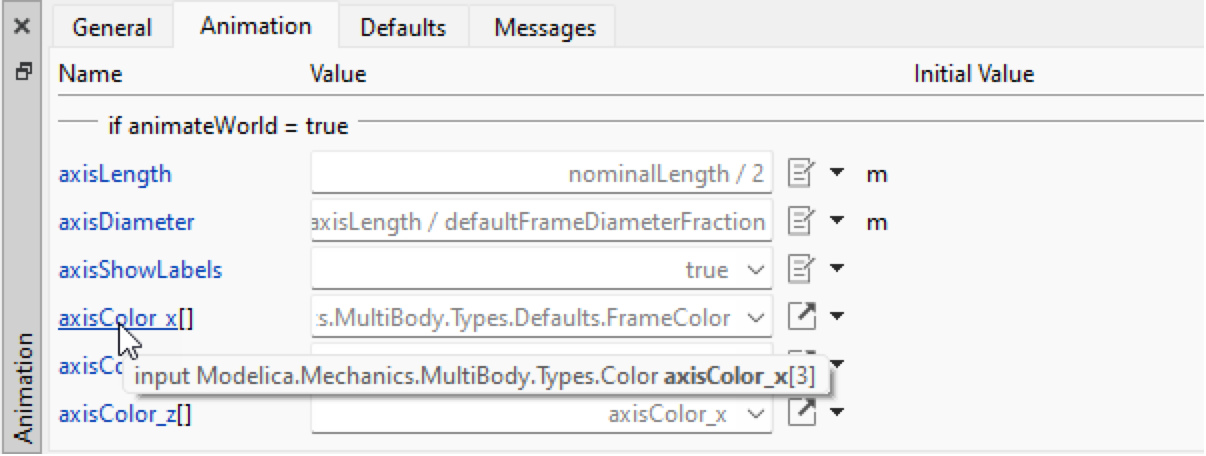Image resolution: width=1206 pixels, height=456 pixels.
Task: Open the Messages tab
Action: coord(545,27)
